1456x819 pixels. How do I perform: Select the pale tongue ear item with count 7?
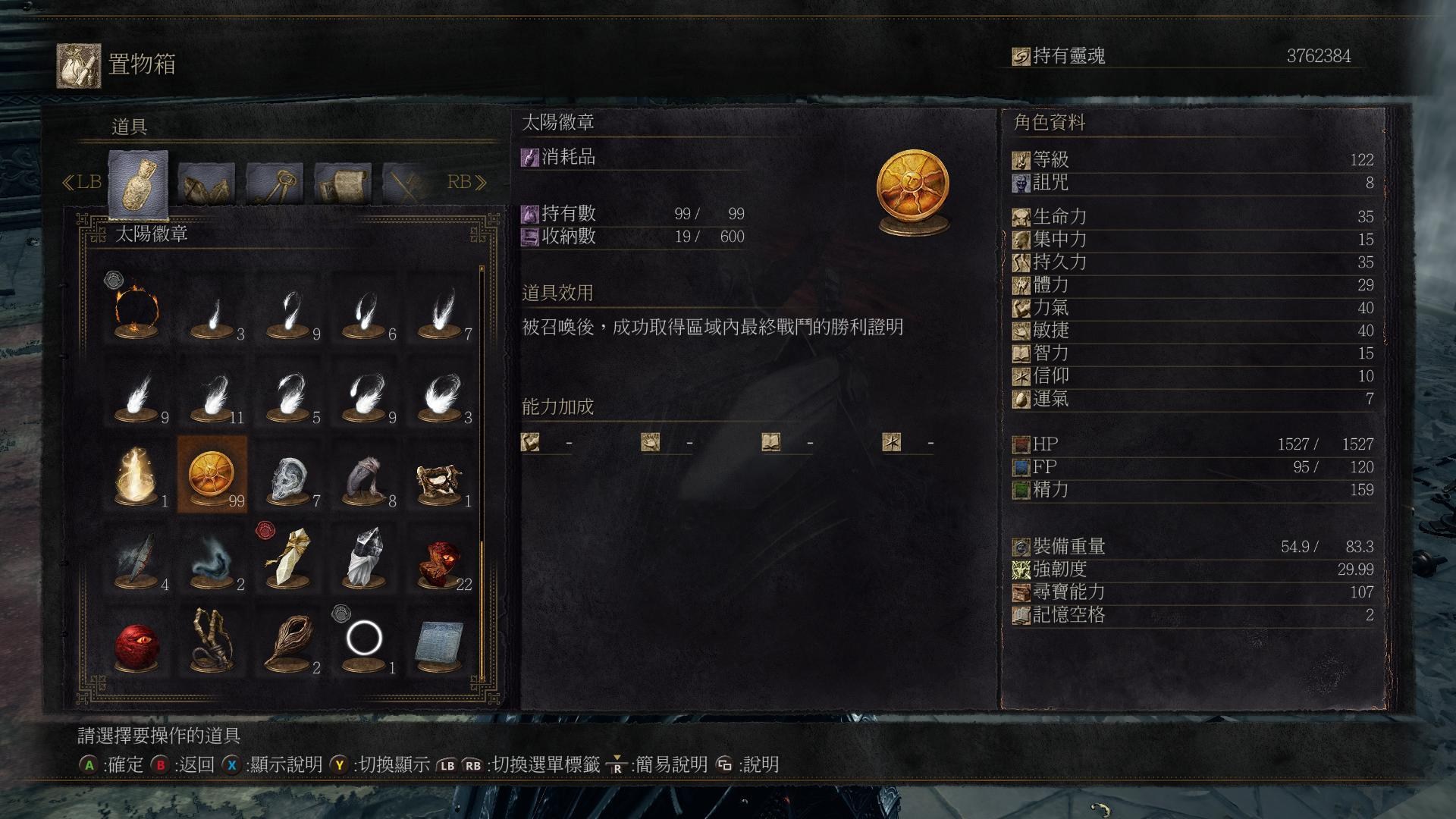(x=288, y=475)
